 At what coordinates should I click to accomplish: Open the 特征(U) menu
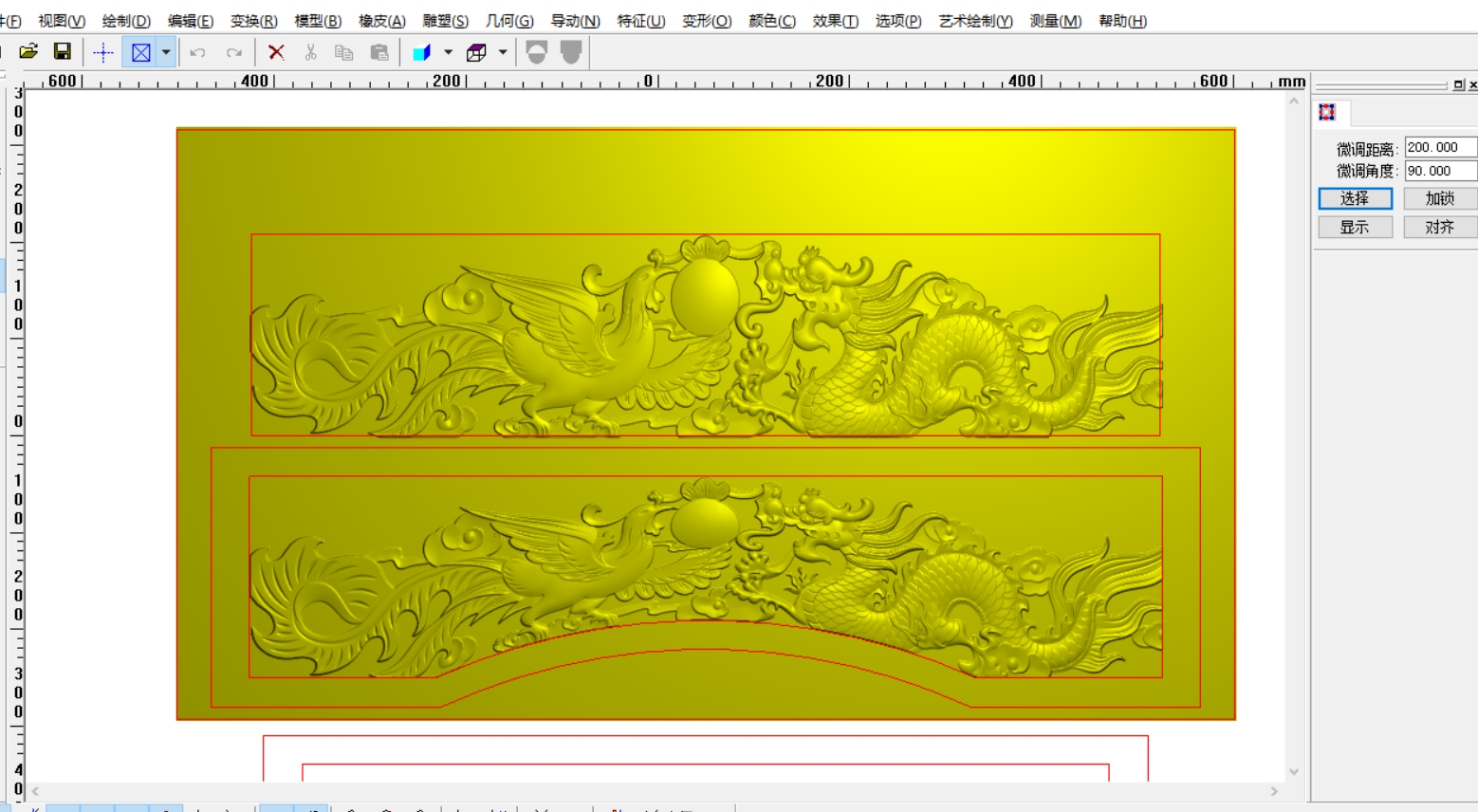click(641, 21)
